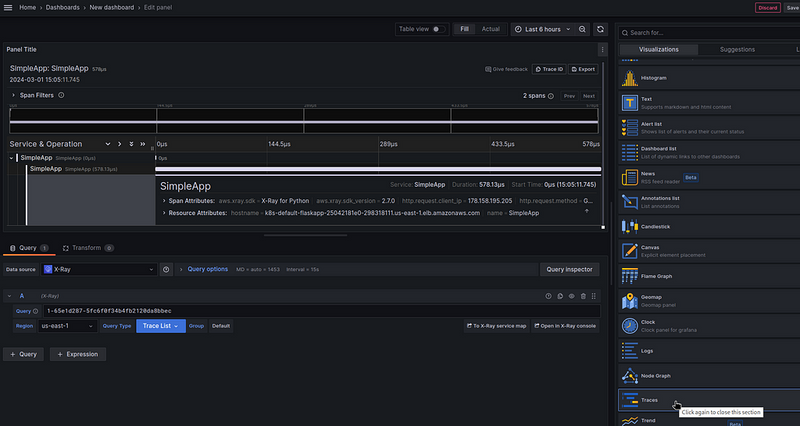
Task: Open the panel three-dot menu
Action: pyautogui.click(x=603, y=49)
